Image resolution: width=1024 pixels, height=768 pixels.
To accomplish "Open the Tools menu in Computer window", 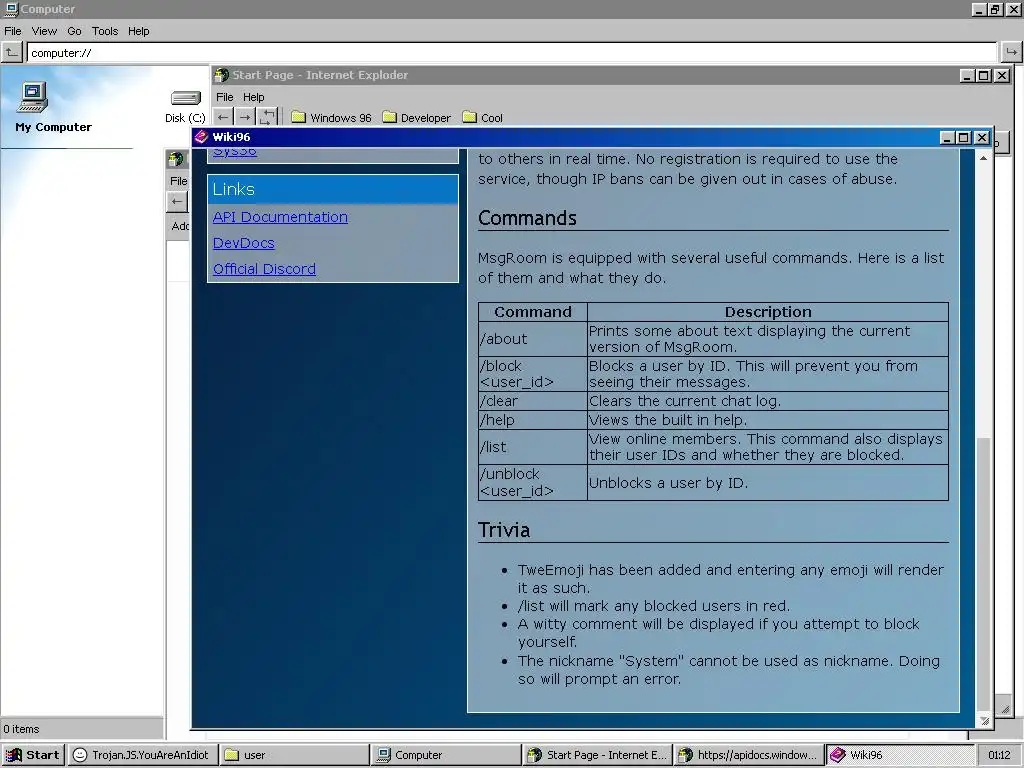I will pos(104,31).
